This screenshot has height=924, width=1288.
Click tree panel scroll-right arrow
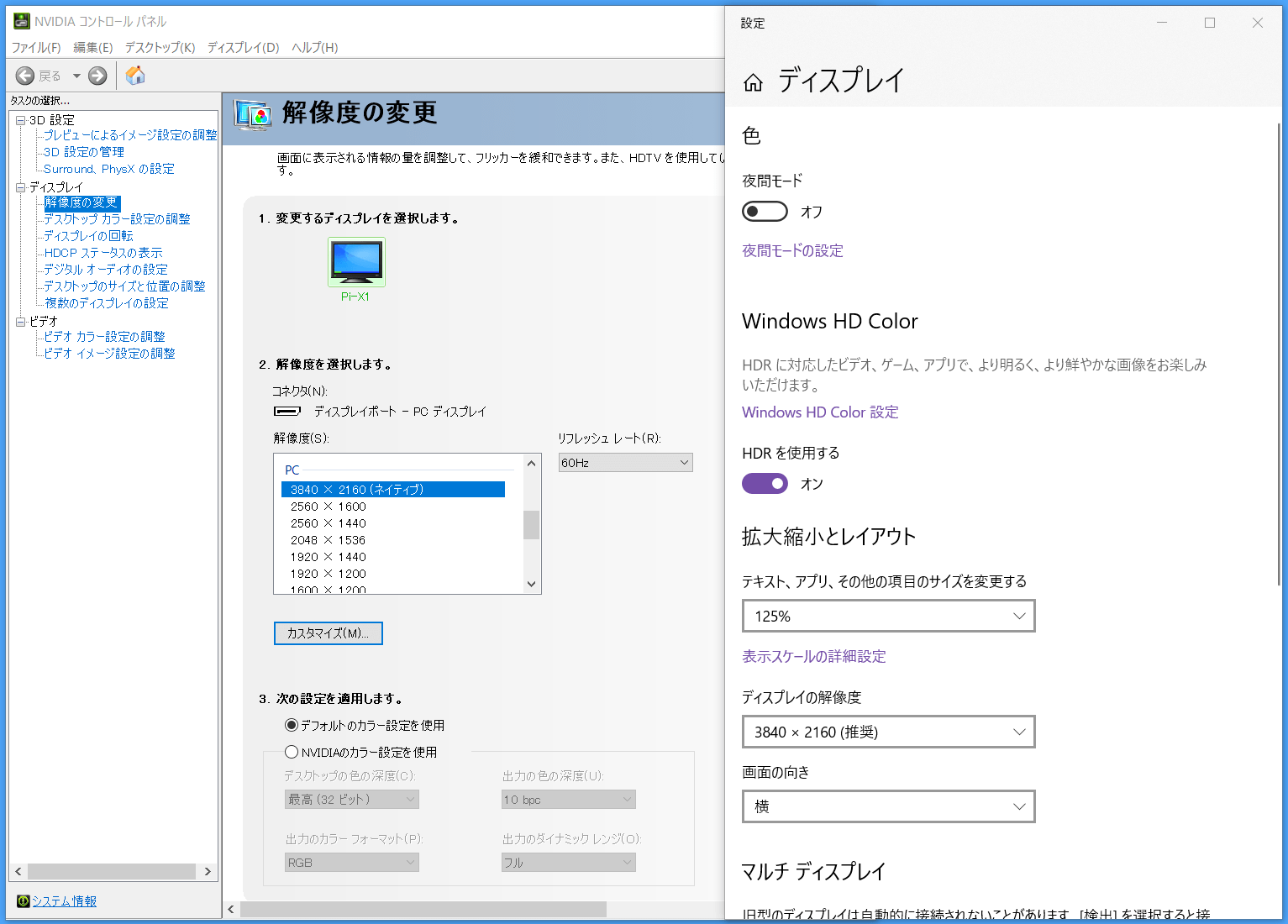(x=208, y=872)
